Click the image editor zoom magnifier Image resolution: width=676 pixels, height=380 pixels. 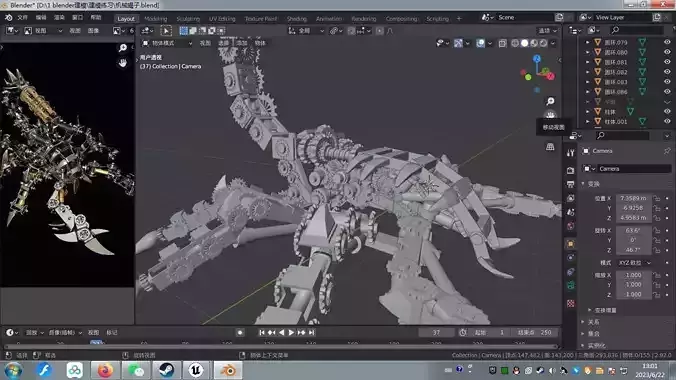point(123,48)
